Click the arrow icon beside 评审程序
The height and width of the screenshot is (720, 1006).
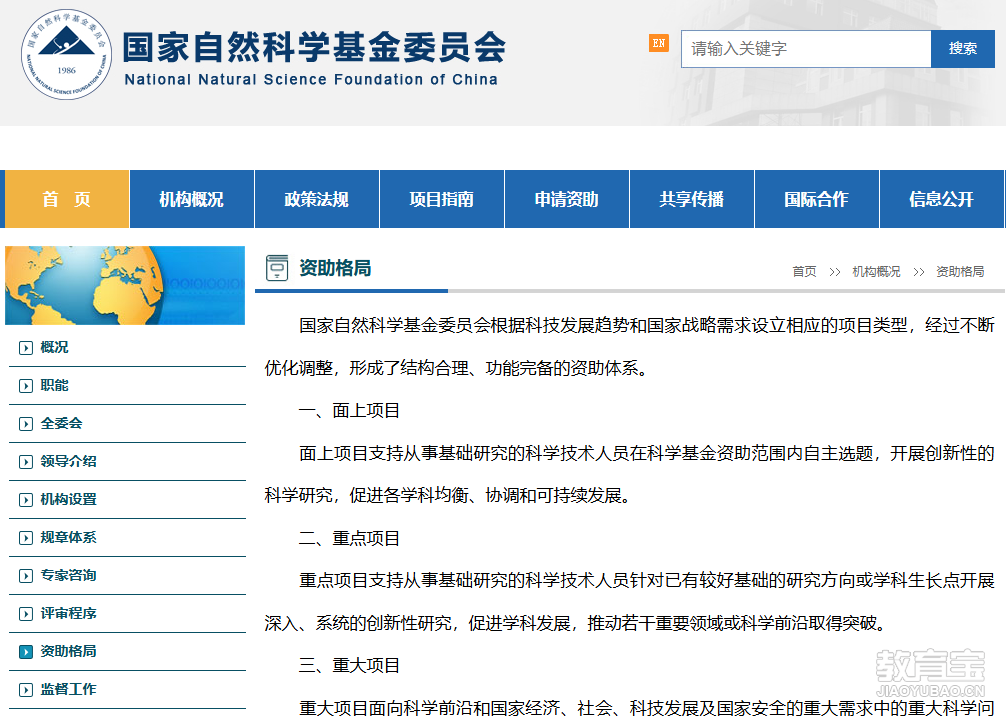pyautogui.click(x=26, y=614)
